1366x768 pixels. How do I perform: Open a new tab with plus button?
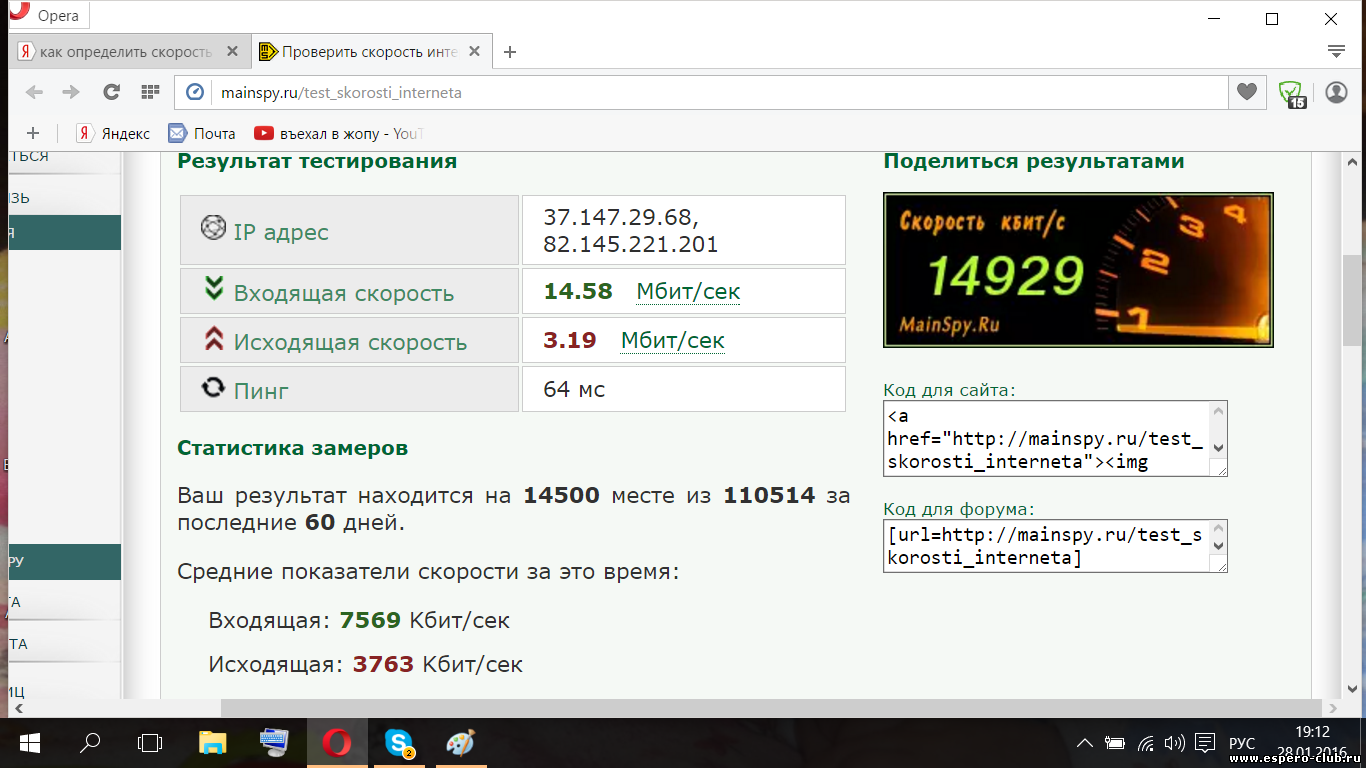point(510,52)
